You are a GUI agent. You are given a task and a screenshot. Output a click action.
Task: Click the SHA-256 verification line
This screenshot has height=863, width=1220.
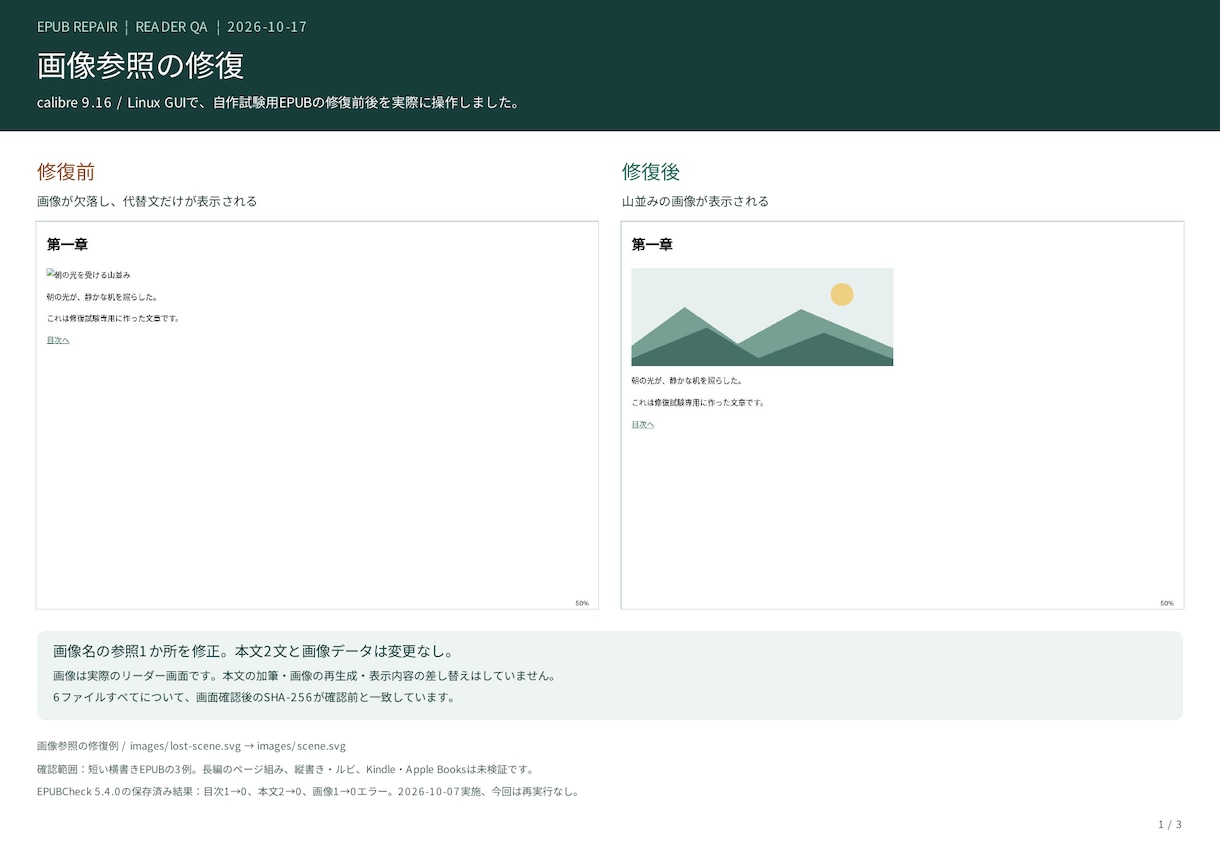click(254, 698)
